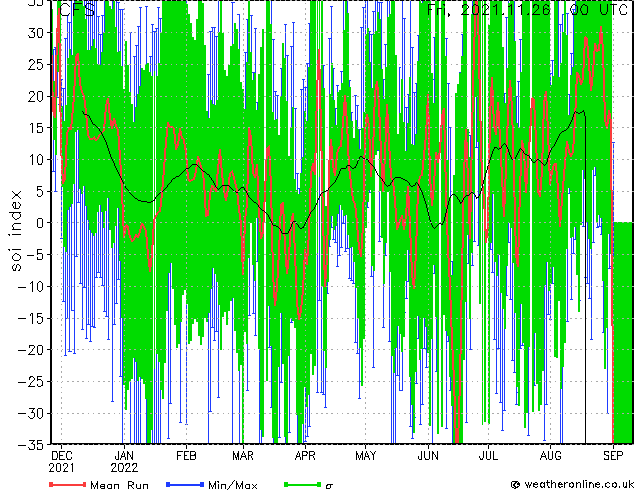Click the JUL month label
This screenshot has width=634, height=490.
click(x=488, y=456)
